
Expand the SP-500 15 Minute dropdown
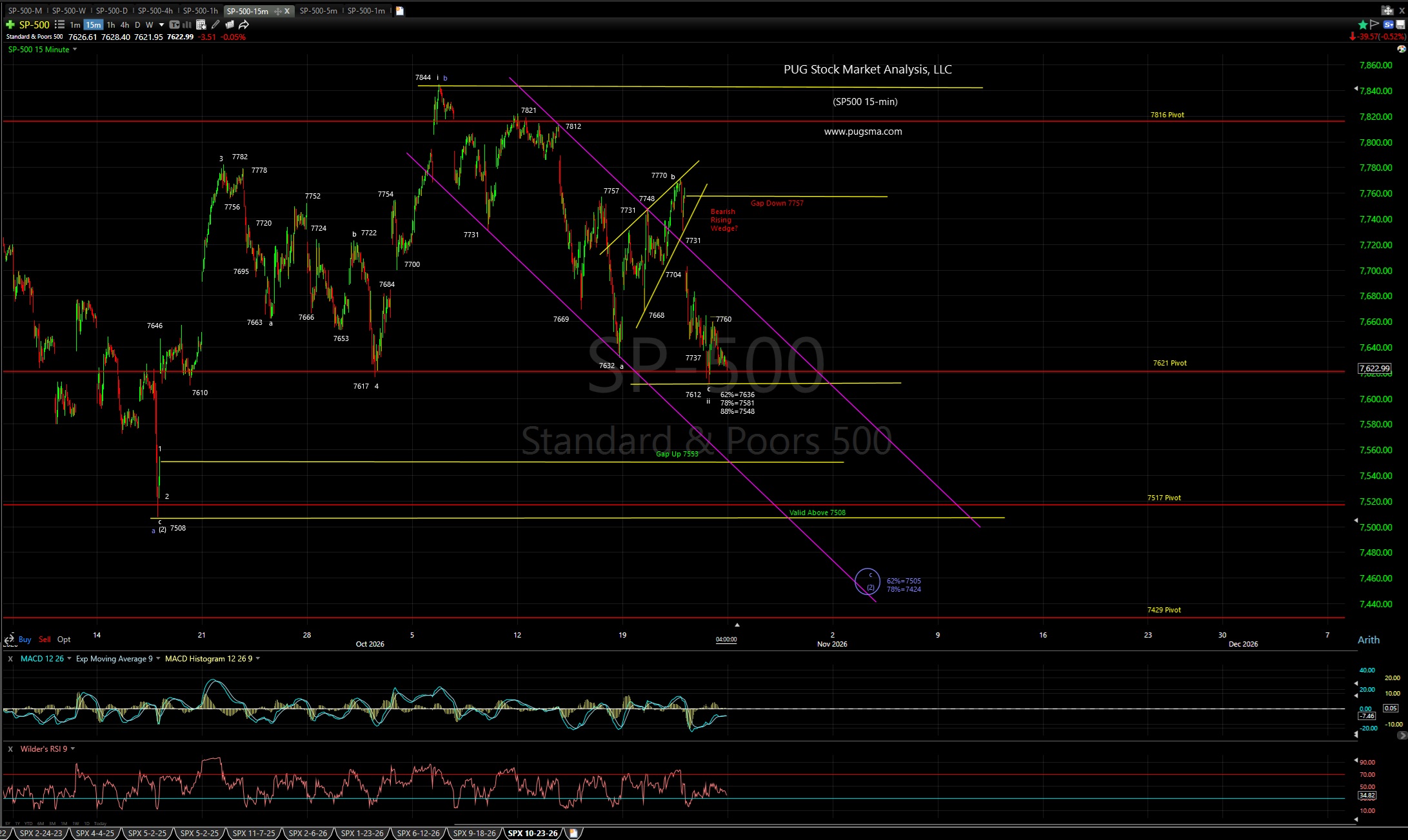coord(75,50)
